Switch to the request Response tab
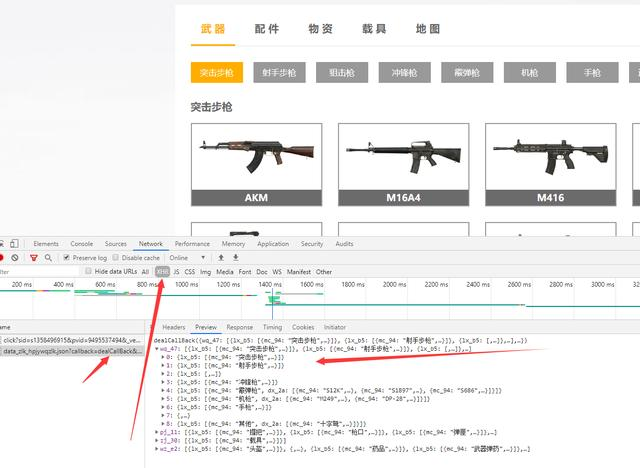 (x=240, y=327)
